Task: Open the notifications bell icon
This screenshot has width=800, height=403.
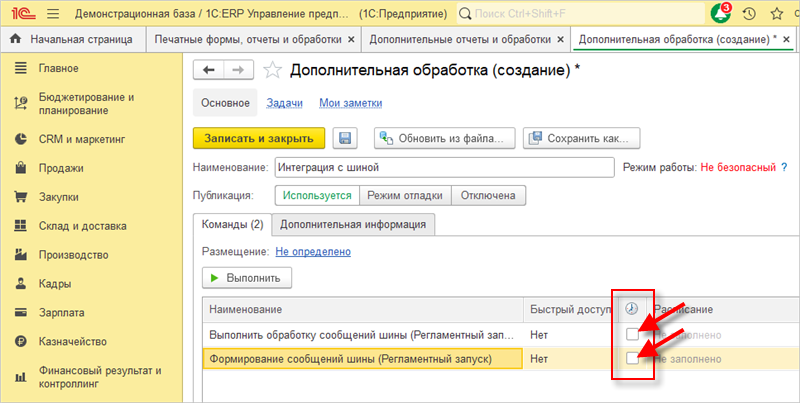Action: 720,14
